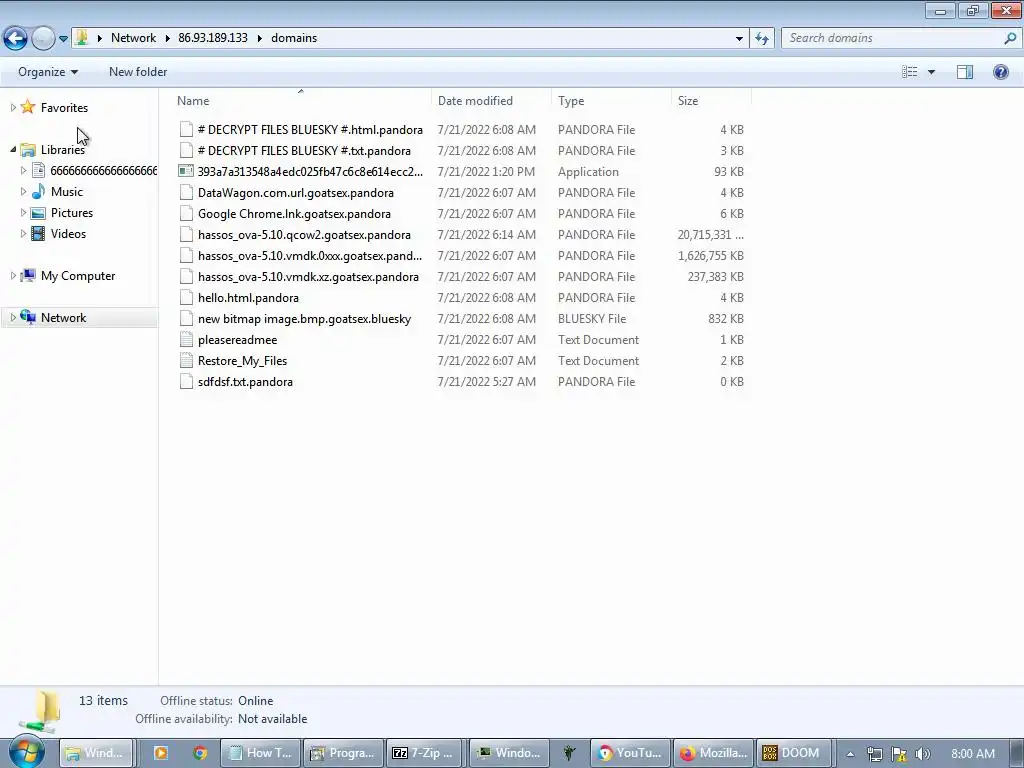Switch to YouTu... Chrome taskbar window

coord(631,753)
